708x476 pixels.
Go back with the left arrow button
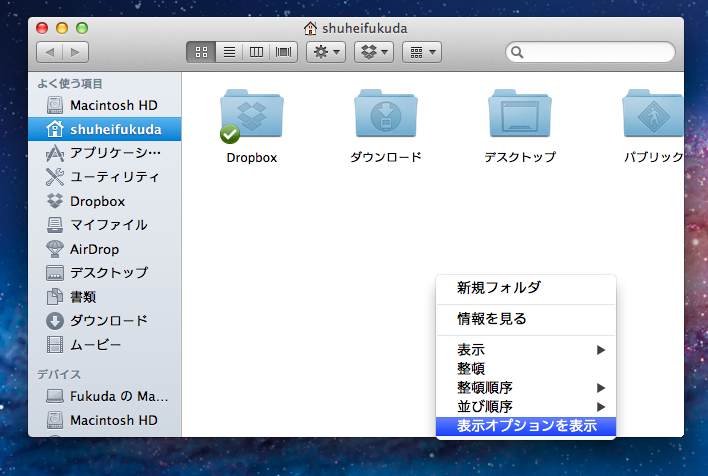click(x=50, y=52)
